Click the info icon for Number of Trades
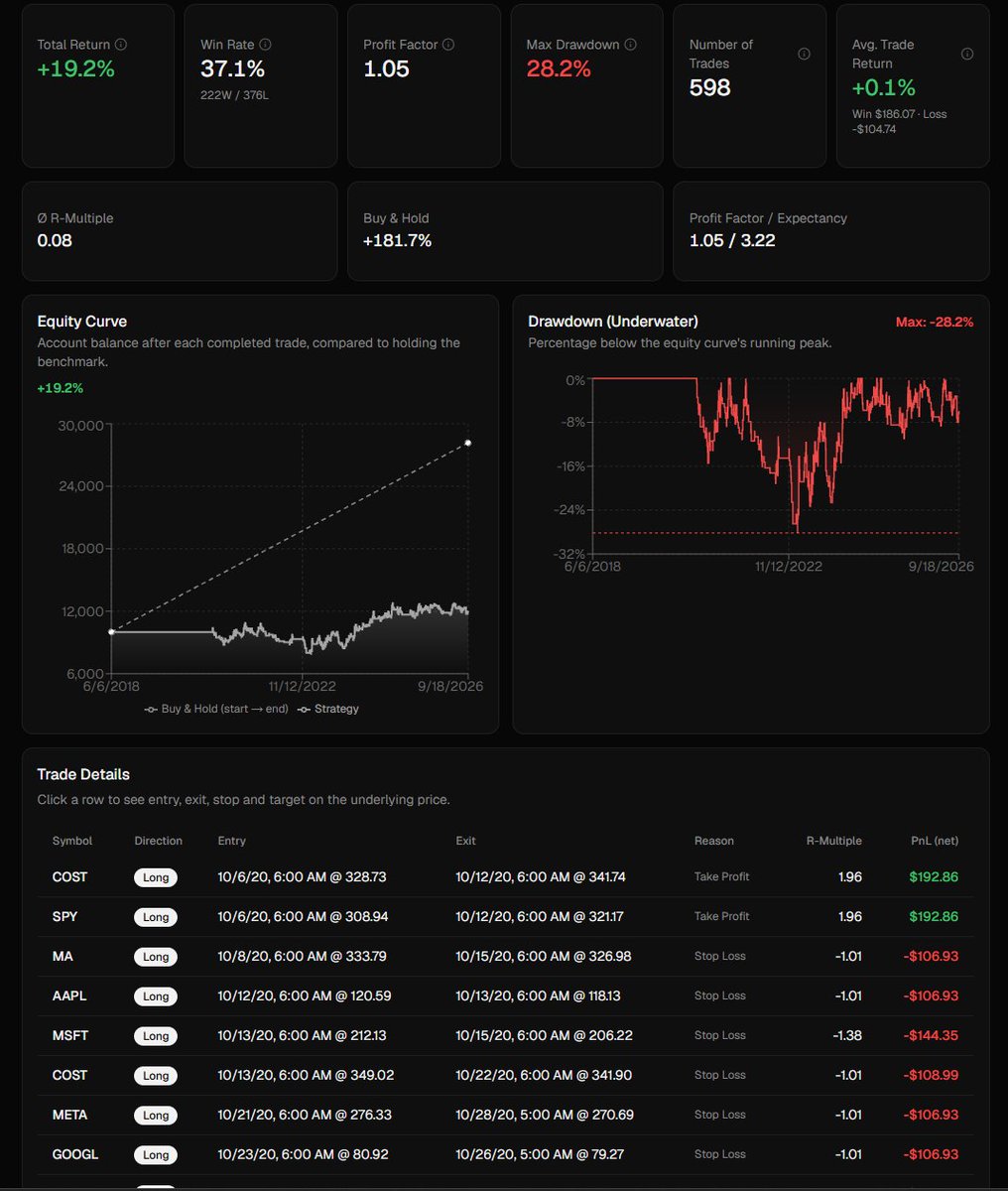This screenshot has width=1008, height=1191. click(x=804, y=54)
